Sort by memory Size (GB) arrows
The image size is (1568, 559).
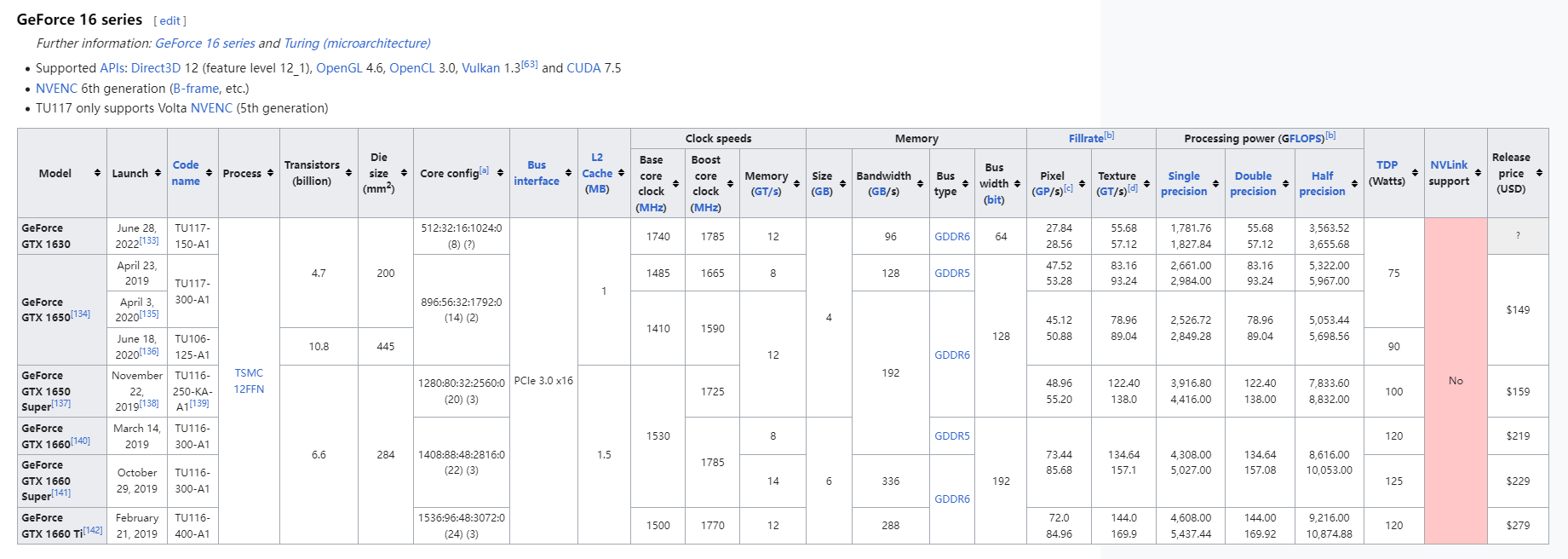842,184
